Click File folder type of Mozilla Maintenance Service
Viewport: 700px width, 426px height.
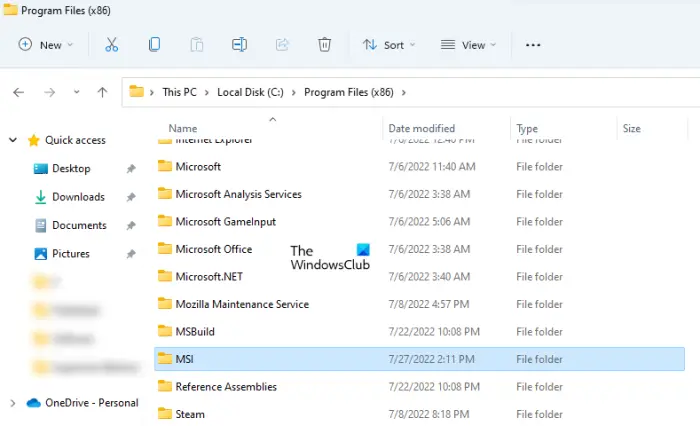[x=539, y=305]
